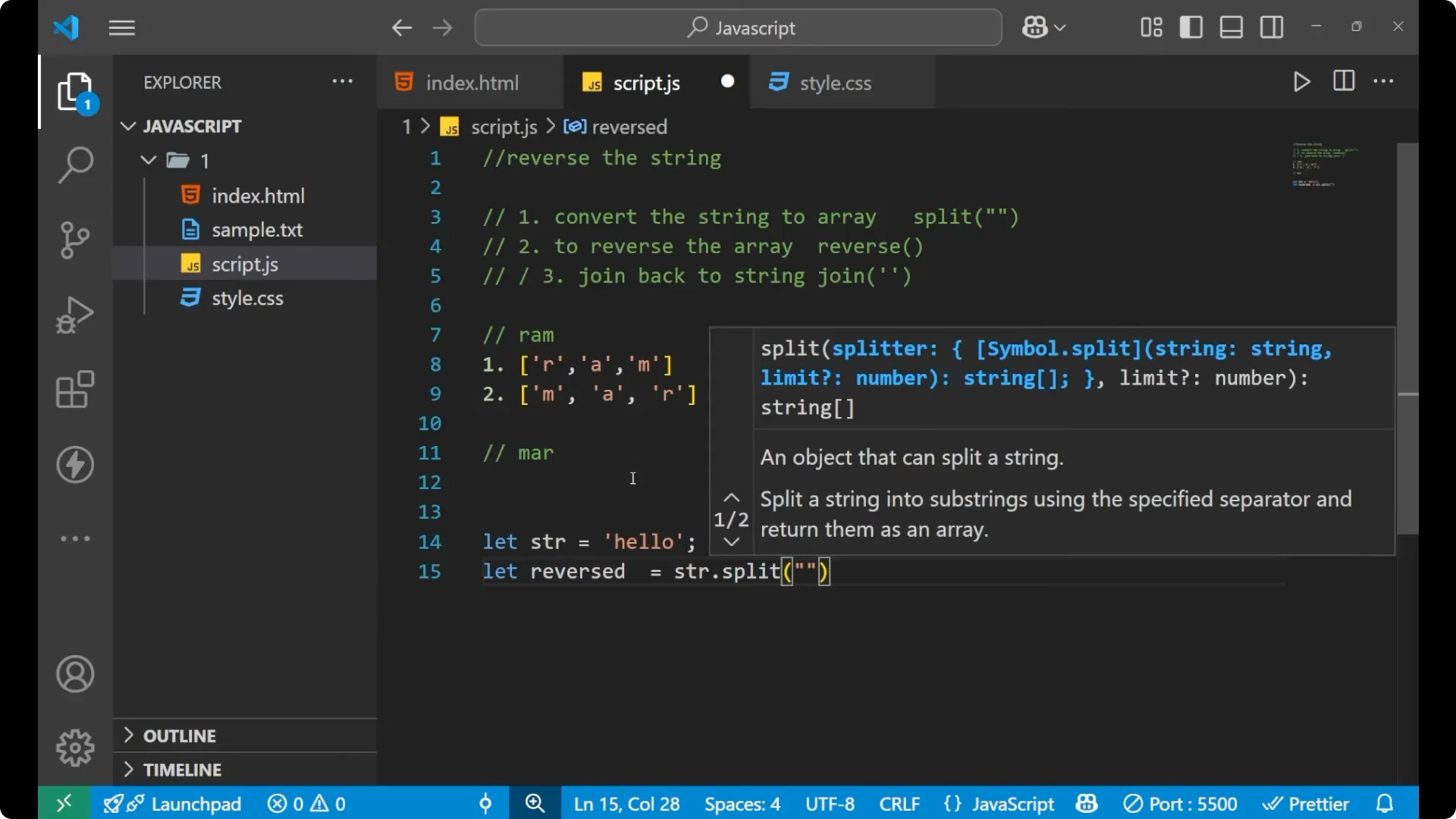Click the notification bell in the status bar

[x=1385, y=803]
